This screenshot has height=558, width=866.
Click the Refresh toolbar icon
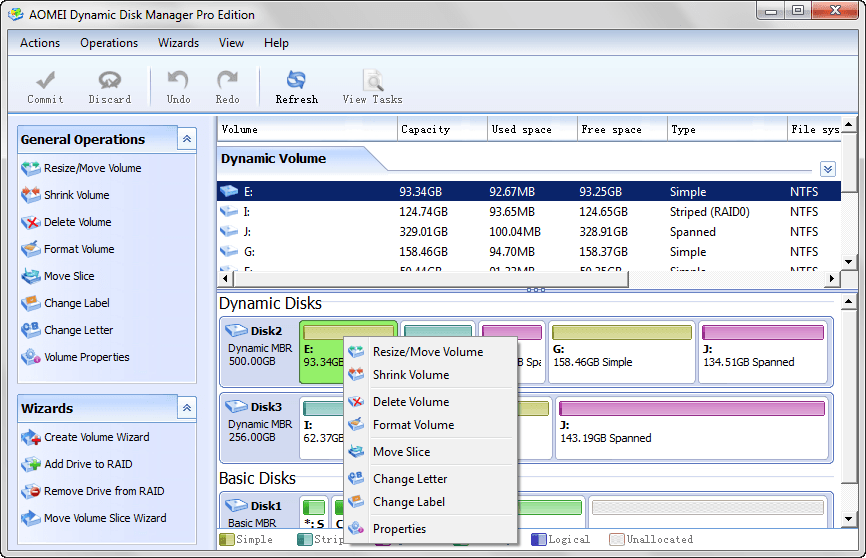tap(296, 81)
